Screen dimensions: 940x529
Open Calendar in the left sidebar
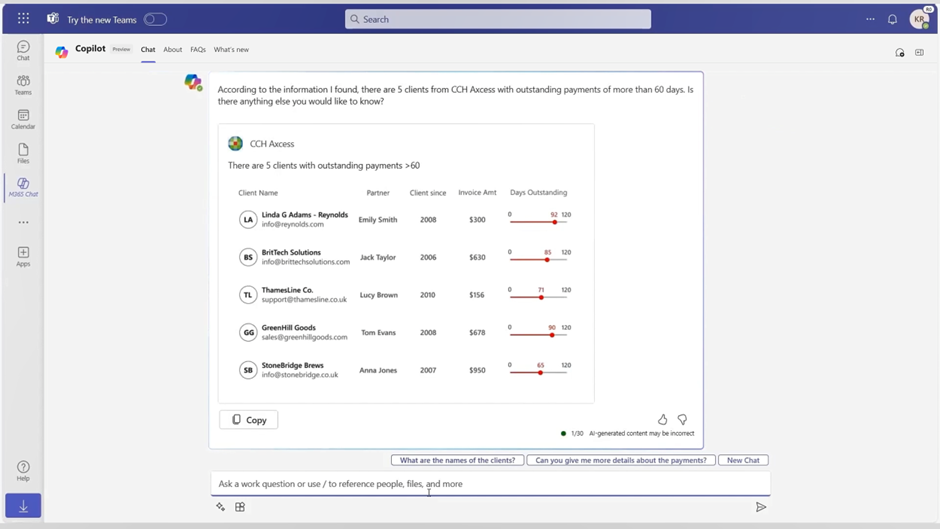pyautogui.click(x=23, y=119)
